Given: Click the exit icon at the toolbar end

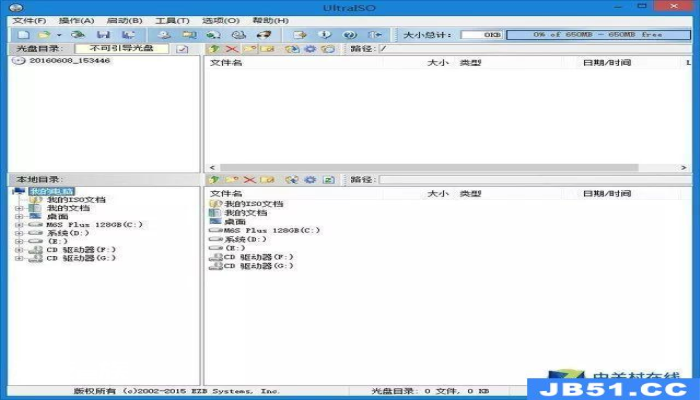Looking at the screenshot, I should pos(375,34).
